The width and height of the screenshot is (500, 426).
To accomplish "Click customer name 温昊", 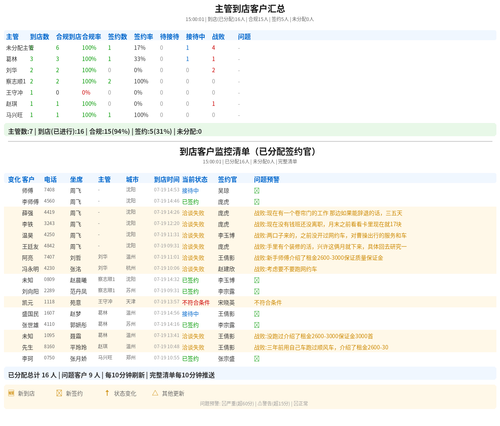I will click(x=27, y=236).
